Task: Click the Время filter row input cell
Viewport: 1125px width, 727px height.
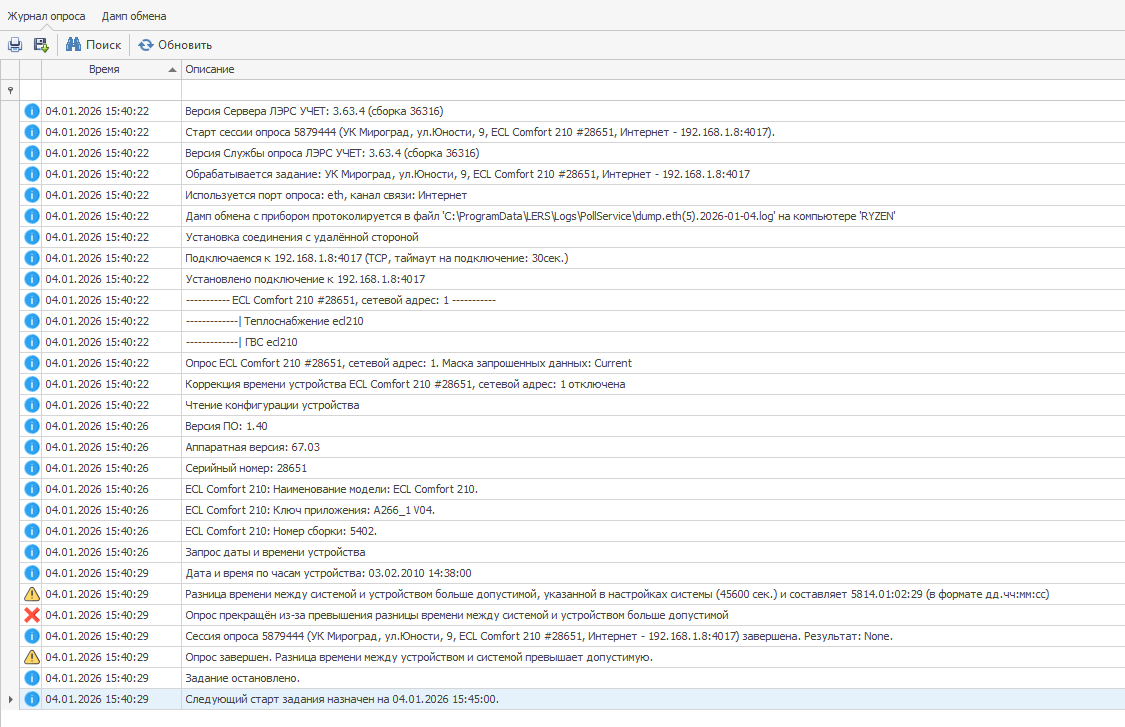Action: point(110,90)
